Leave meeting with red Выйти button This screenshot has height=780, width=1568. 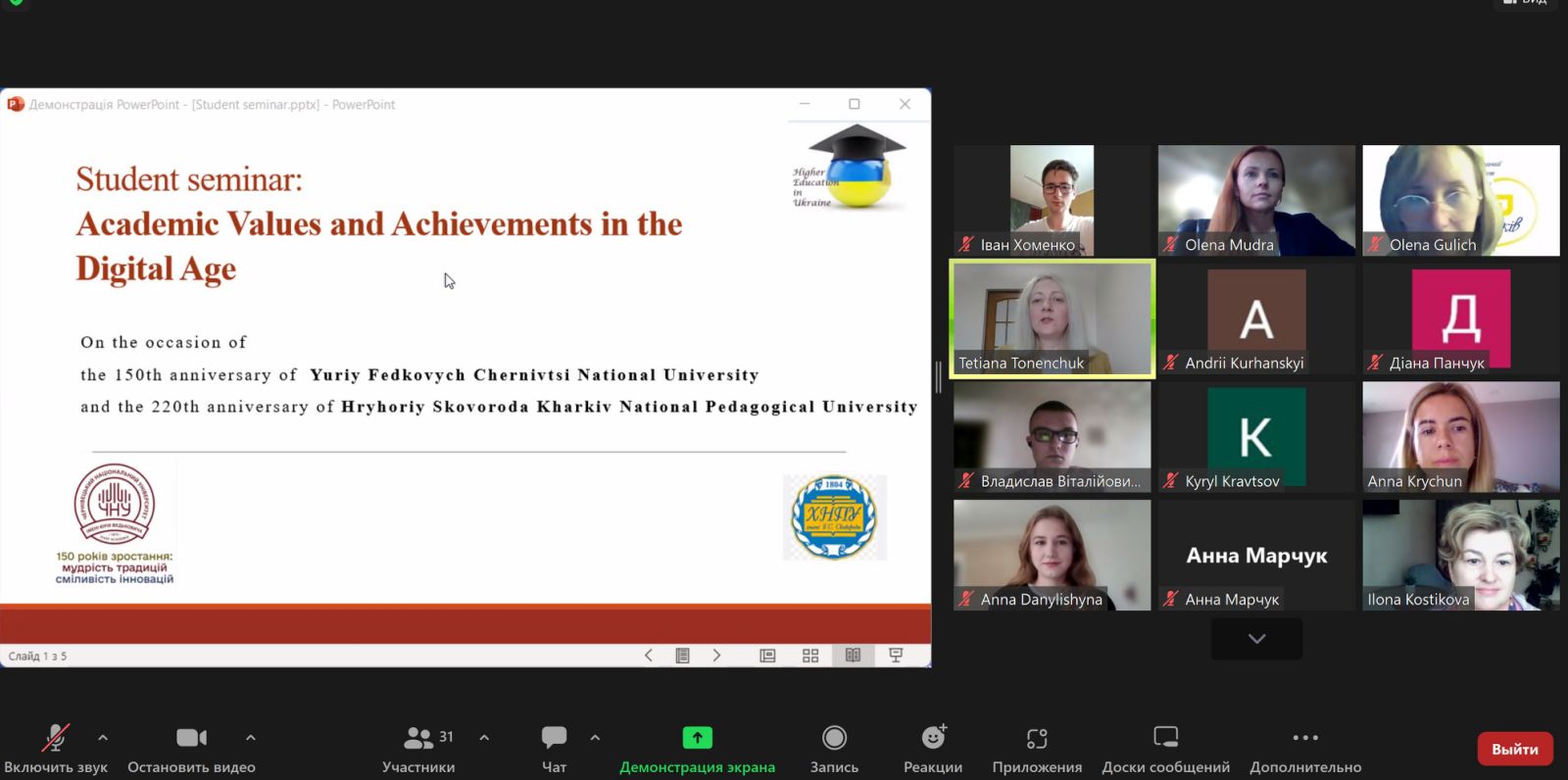[x=1514, y=749]
